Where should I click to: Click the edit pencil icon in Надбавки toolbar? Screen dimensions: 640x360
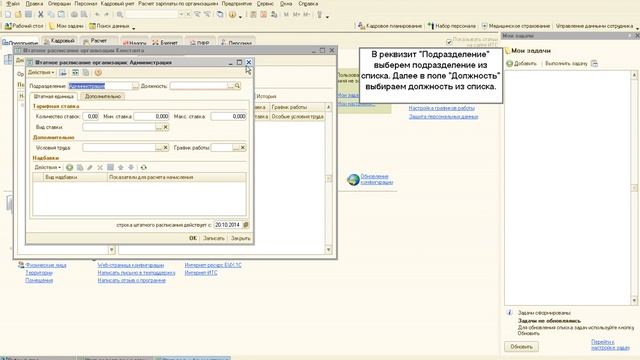tap(90, 167)
